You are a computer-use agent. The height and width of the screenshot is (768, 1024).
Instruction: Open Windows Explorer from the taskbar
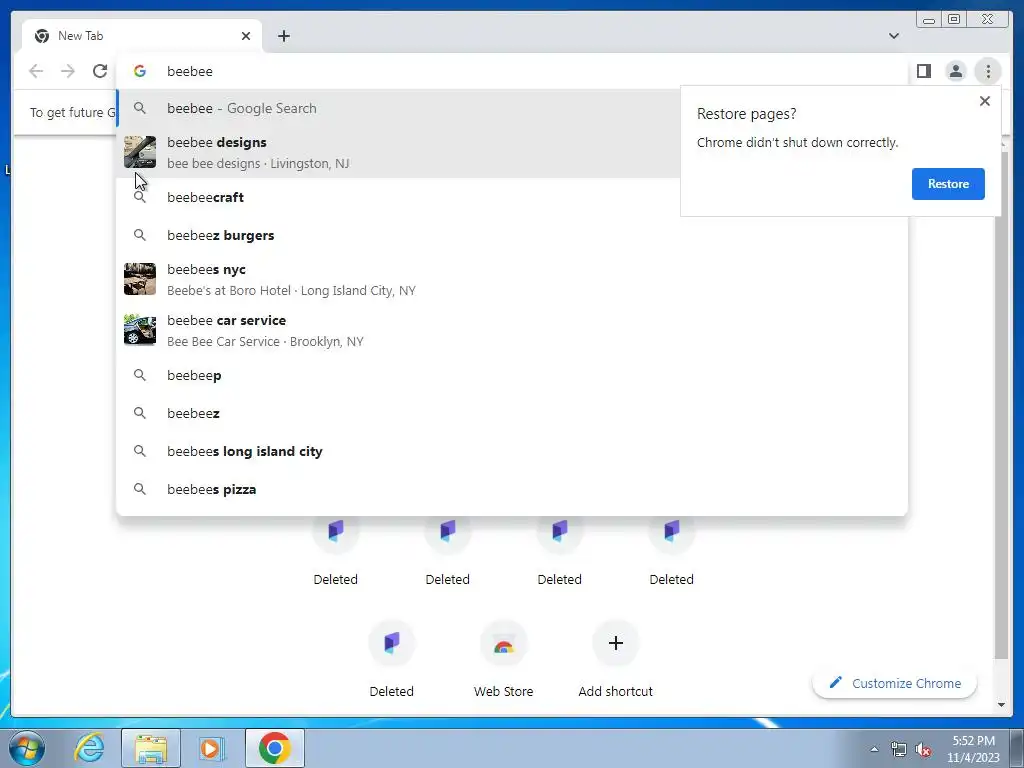pos(151,748)
